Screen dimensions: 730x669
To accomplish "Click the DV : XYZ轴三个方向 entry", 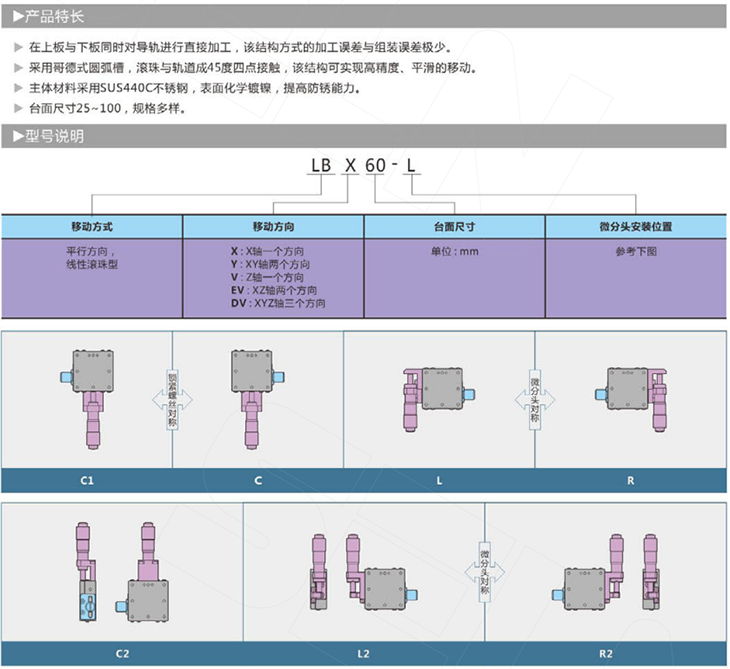I will 278,303.
